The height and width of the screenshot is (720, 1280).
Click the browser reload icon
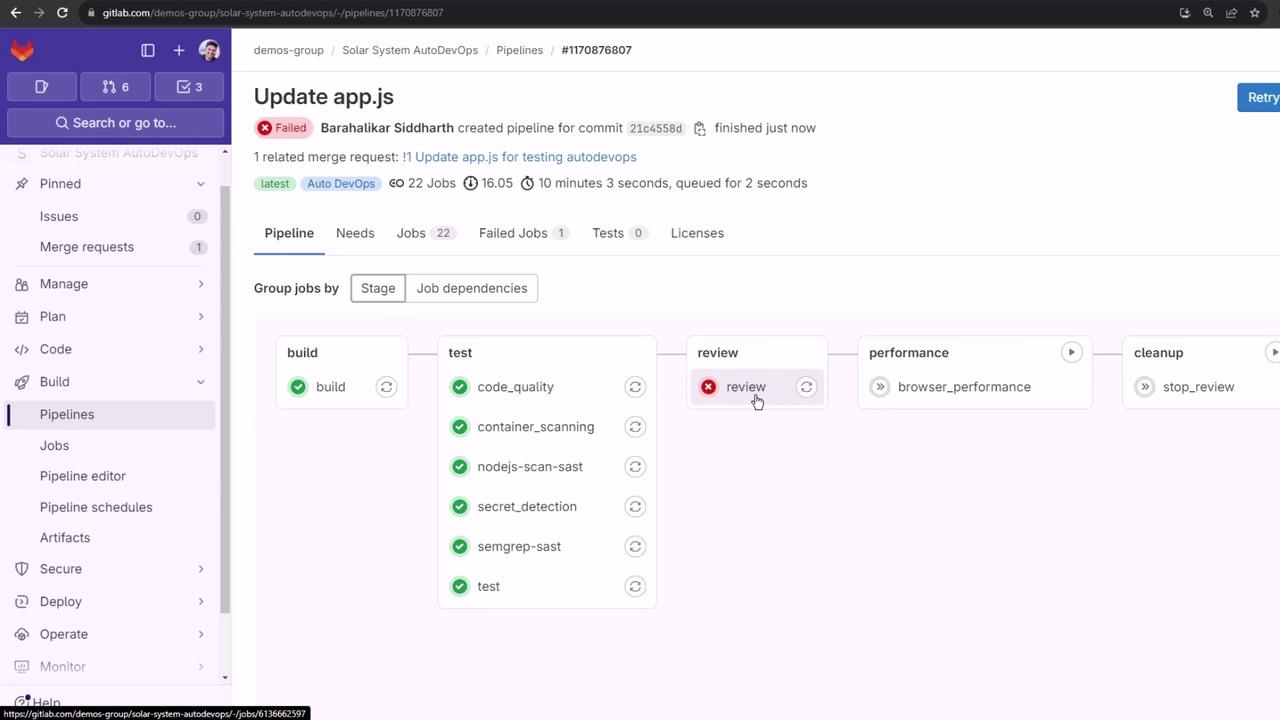click(x=62, y=13)
